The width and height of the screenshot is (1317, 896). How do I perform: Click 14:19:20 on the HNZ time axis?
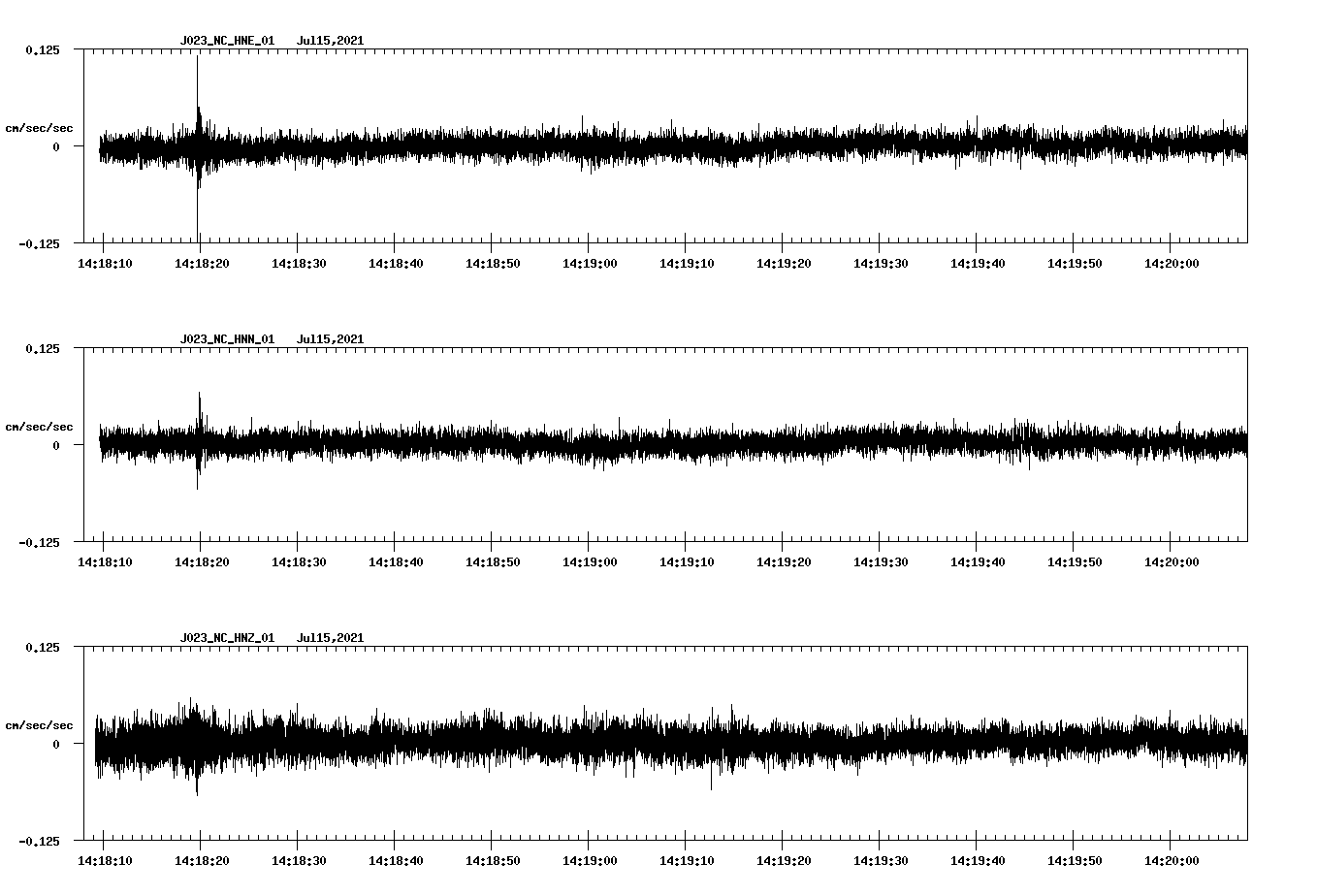click(x=784, y=861)
